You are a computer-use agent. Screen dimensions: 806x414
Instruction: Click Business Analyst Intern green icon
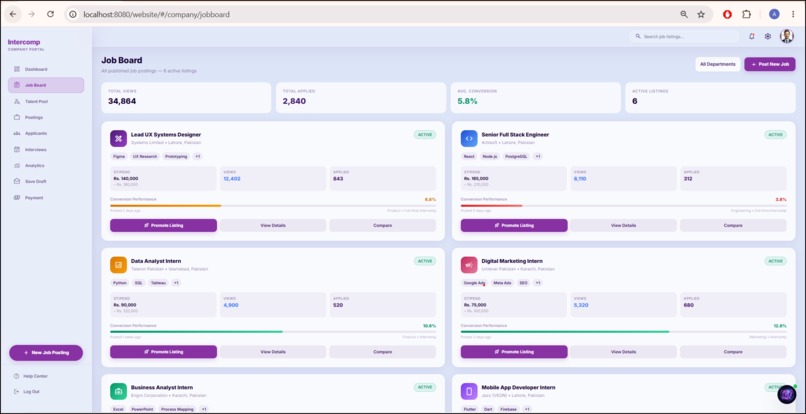[x=118, y=391]
